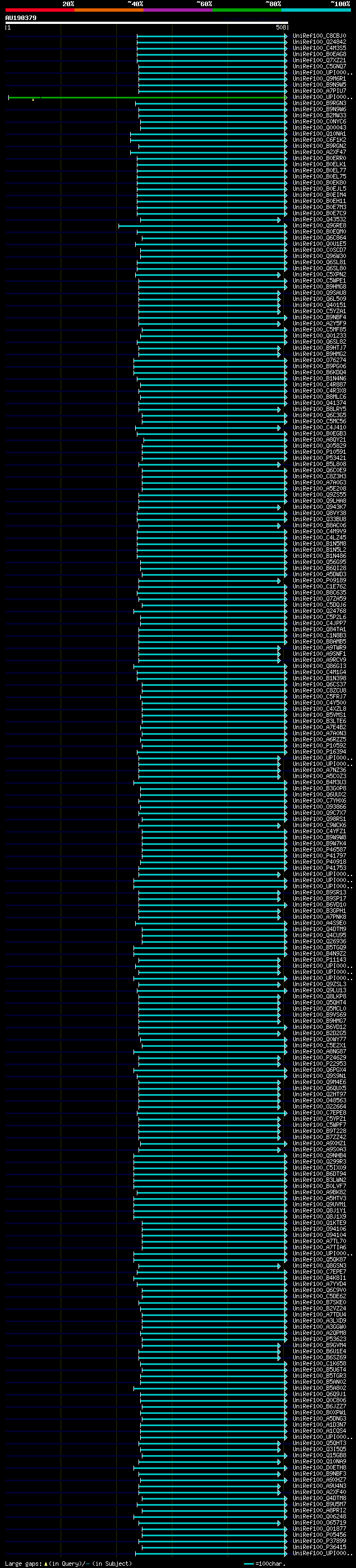Select hit label UniRef100_P05456
This screenshot has width=356, height=1568.
pyautogui.click(x=319, y=1535)
